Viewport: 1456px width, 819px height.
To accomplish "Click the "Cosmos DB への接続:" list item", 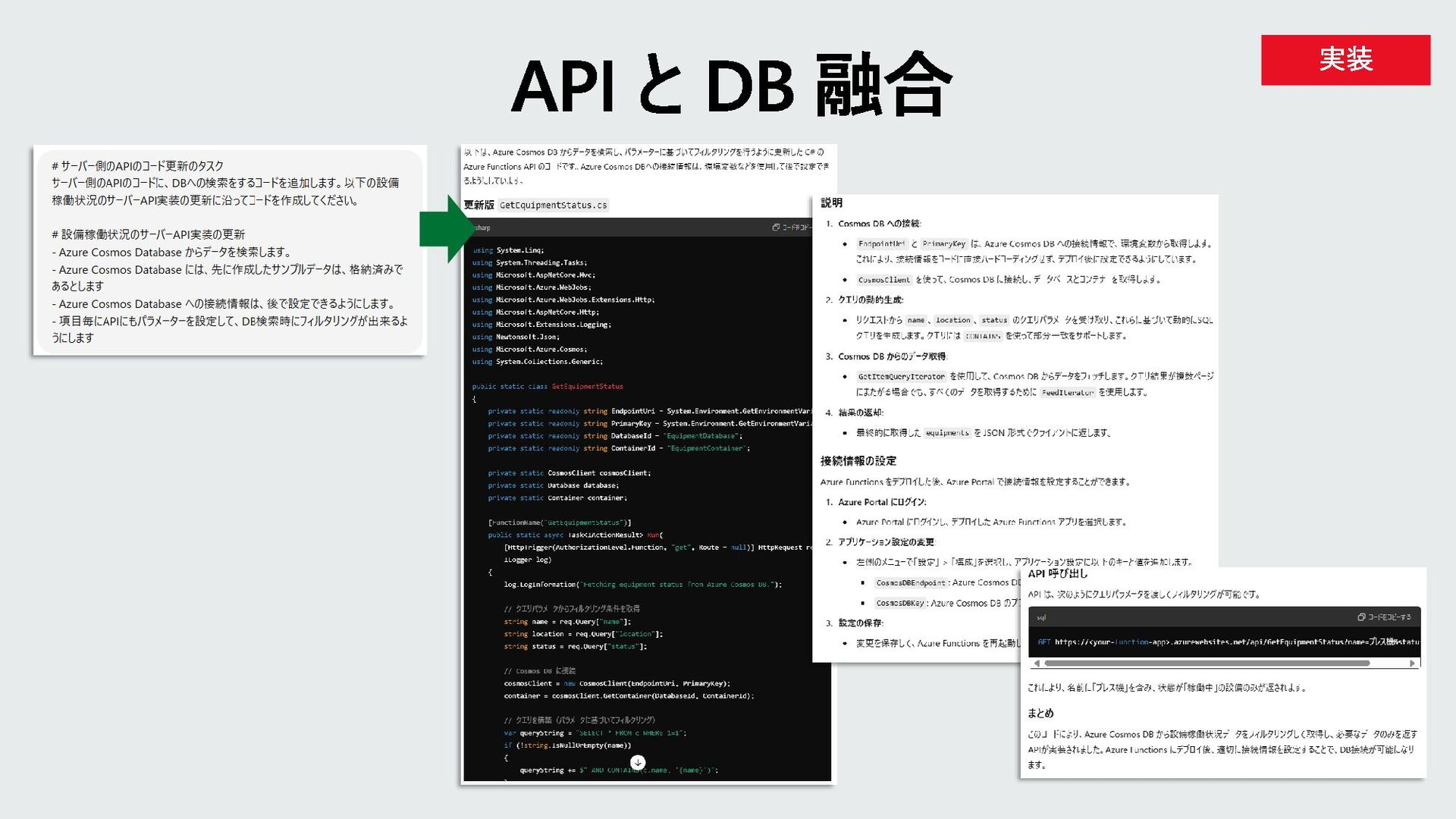I will pos(879,224).
